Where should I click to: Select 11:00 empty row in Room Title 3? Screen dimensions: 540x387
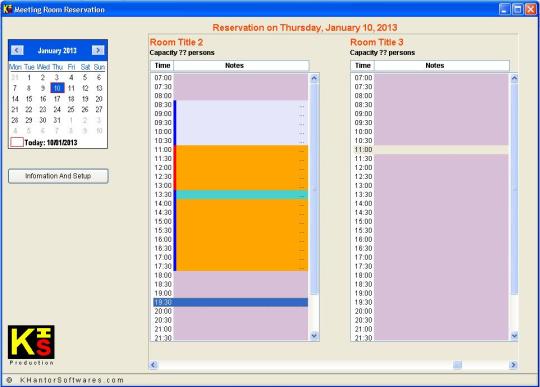click(431, 150)
